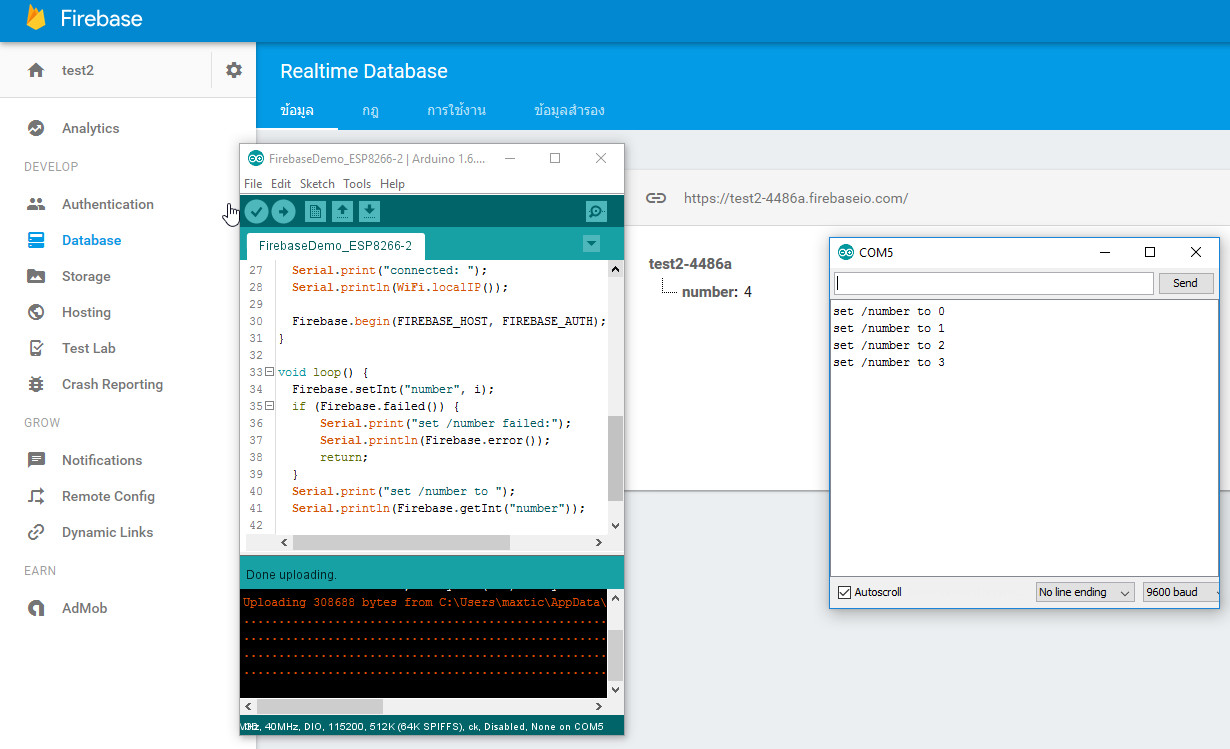
Task: Click the Open sketch up-arrow icon
Action: 342,211
